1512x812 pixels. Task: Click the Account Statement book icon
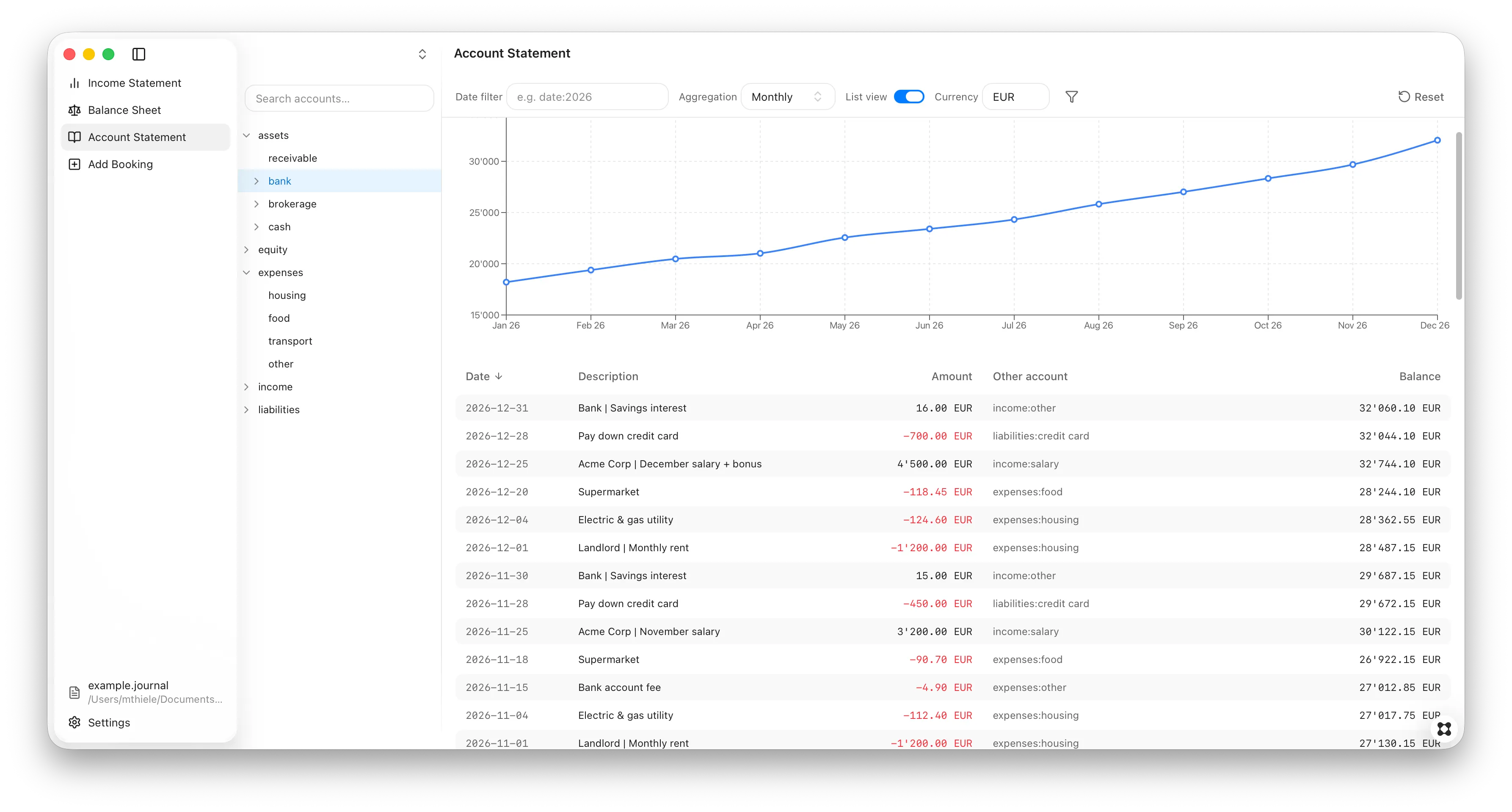pyautogui.click(x=74, y=137)
